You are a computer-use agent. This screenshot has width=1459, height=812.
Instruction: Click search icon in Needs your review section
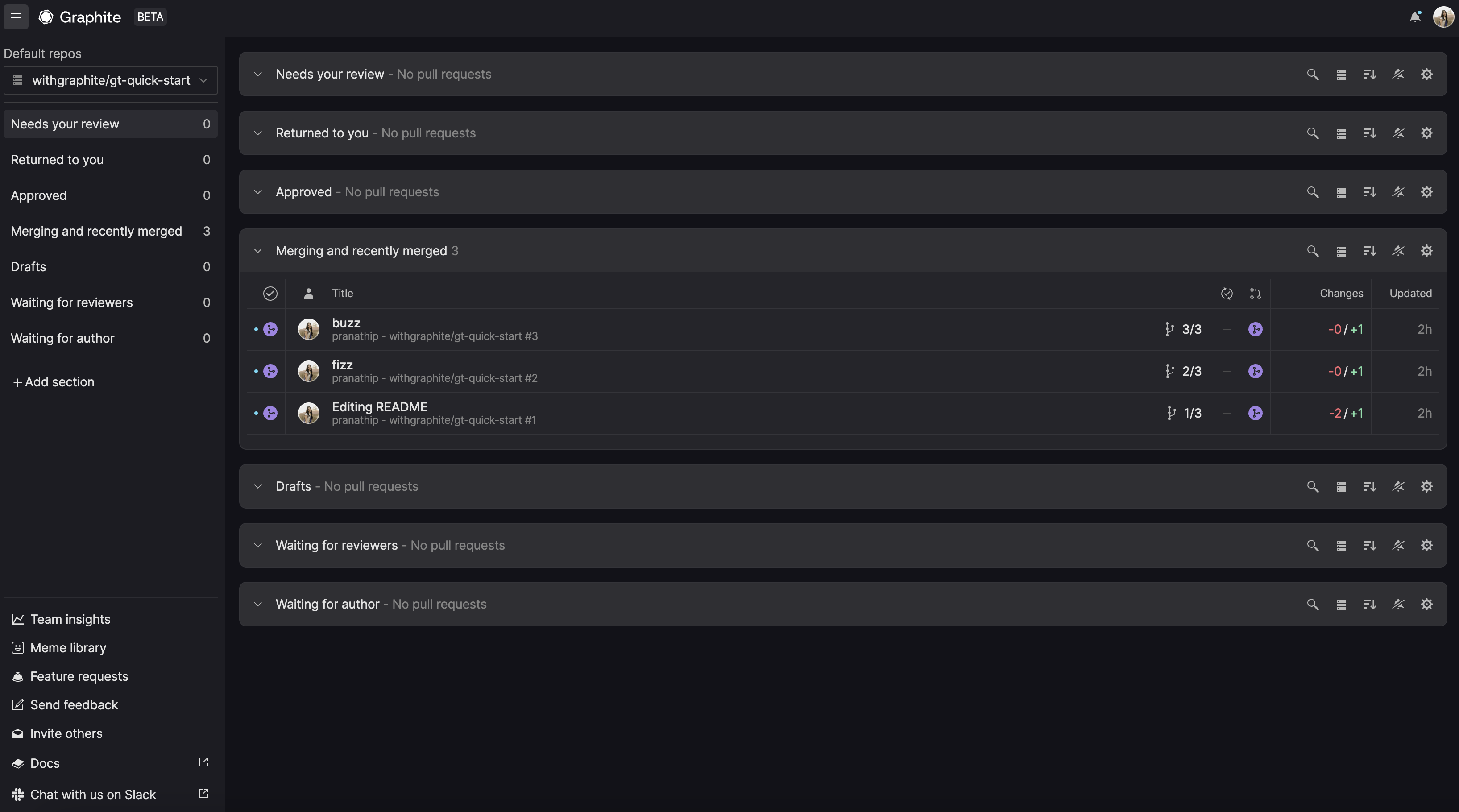pyautogui.click(x=1312, y=74)
